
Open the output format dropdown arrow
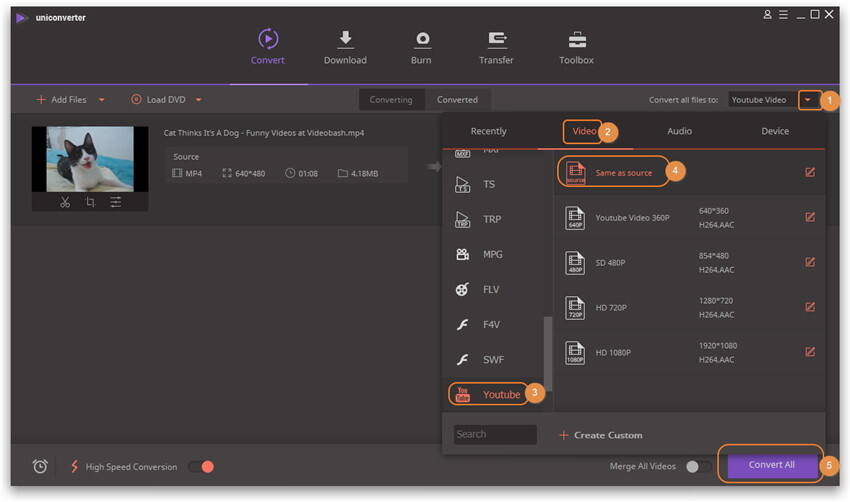point(808,100)
